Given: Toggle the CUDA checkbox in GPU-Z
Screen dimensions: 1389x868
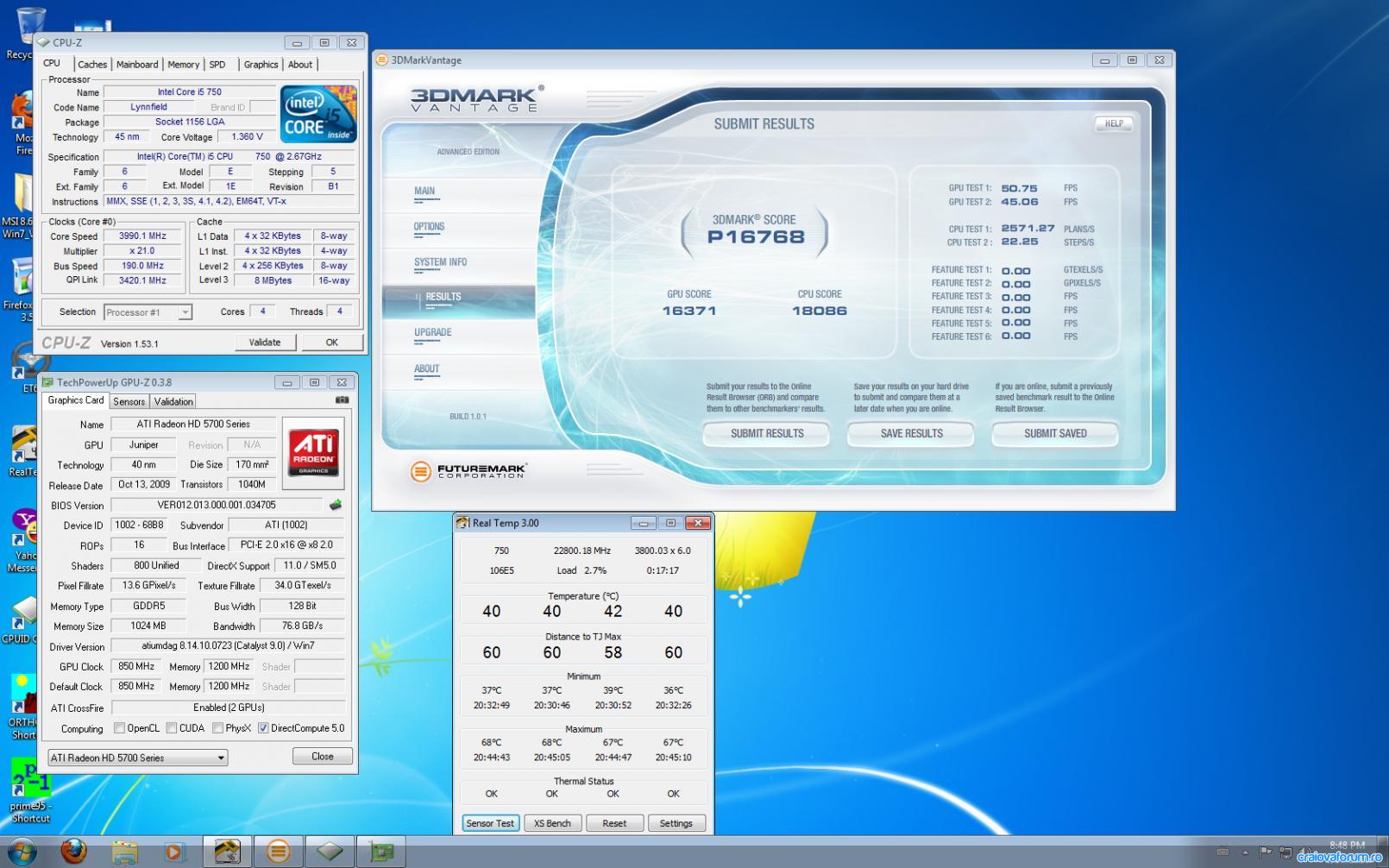Looking at the screenshot, I should 172,728.
